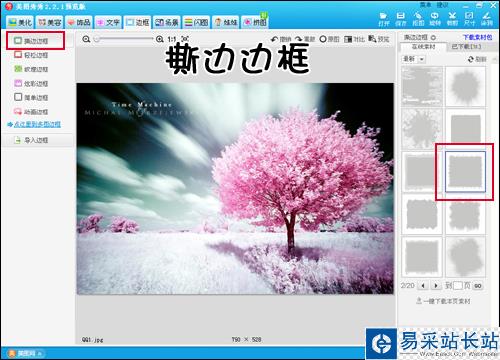Image resolution: width=500 pixels, height=360 pixels.
Task: Choose 炫彩边框 colorful frame category
Action: click(31, 83)
